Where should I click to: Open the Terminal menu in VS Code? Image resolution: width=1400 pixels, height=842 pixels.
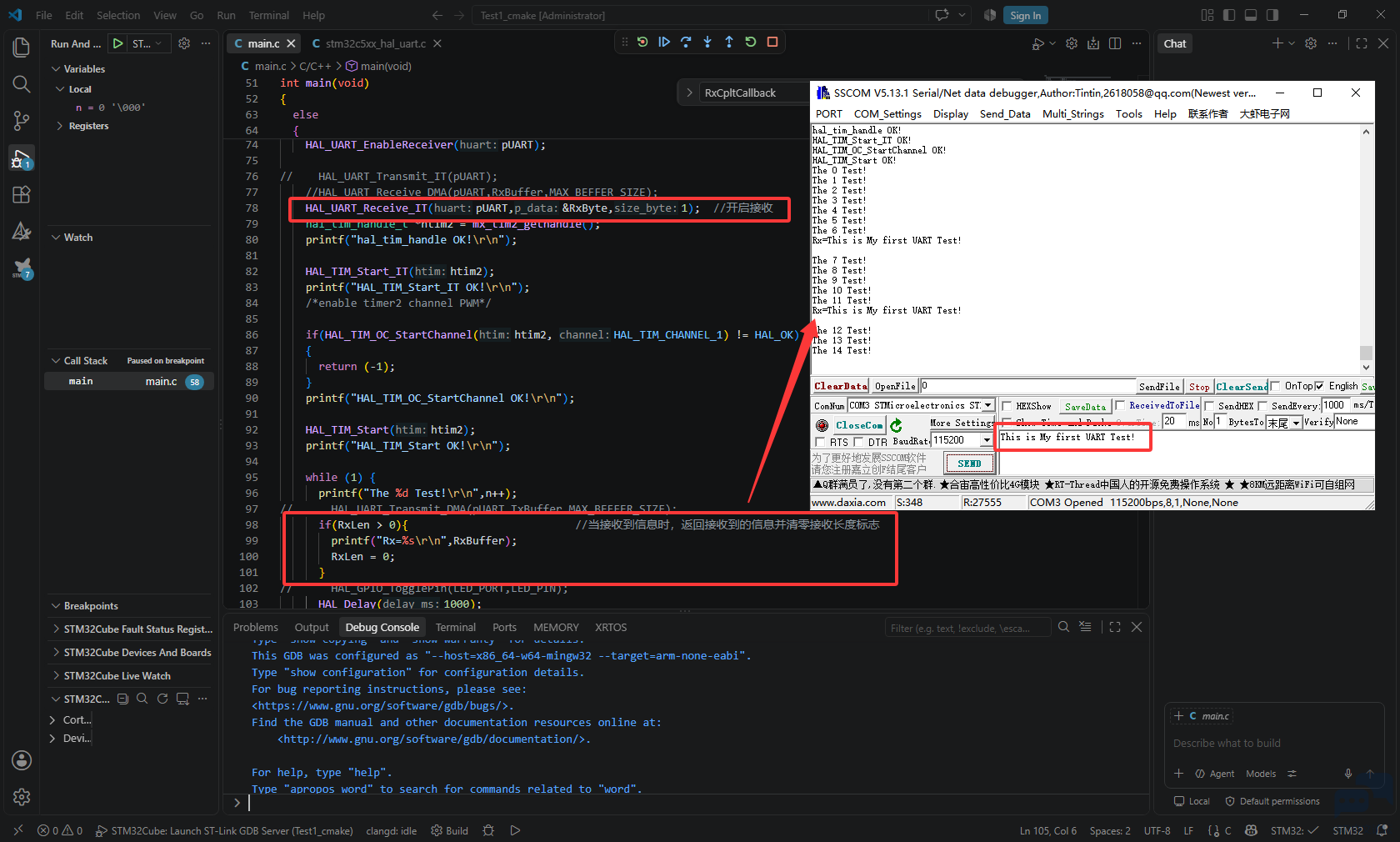(268, 15)
